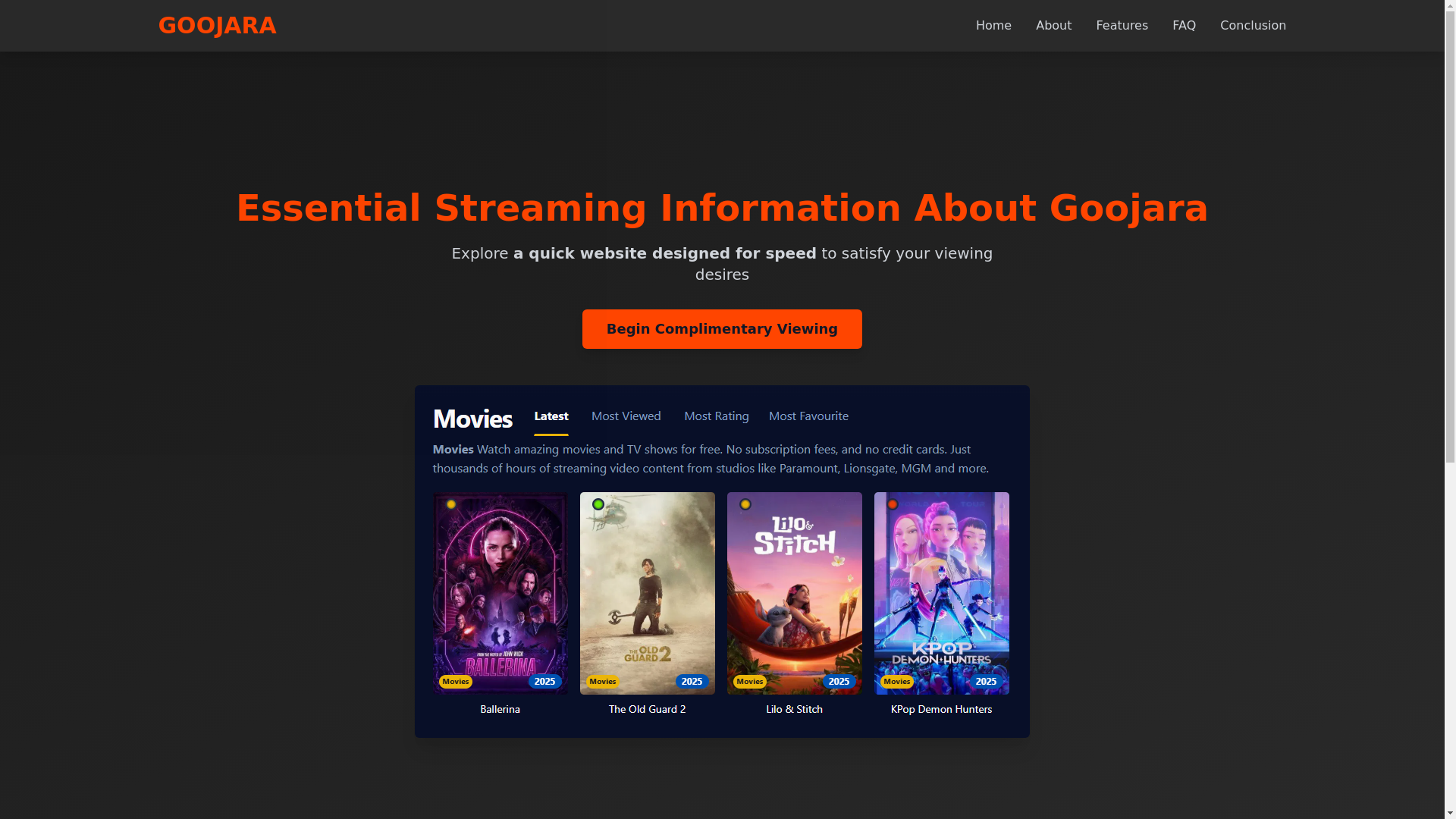Select the Latest tab

point(551,416)
